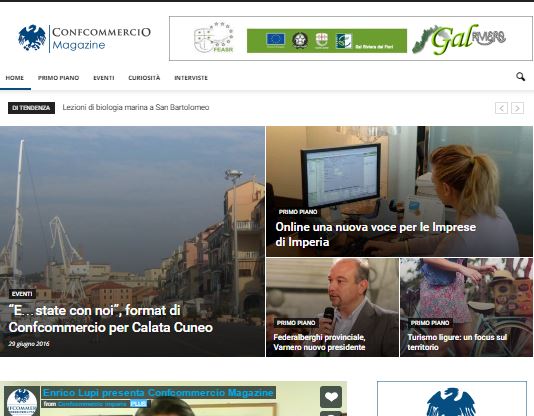The width and height of the screenshot is (534, 416).
Task: Click the Gal Riviera logo in banner
Action: tap(459, 39)
